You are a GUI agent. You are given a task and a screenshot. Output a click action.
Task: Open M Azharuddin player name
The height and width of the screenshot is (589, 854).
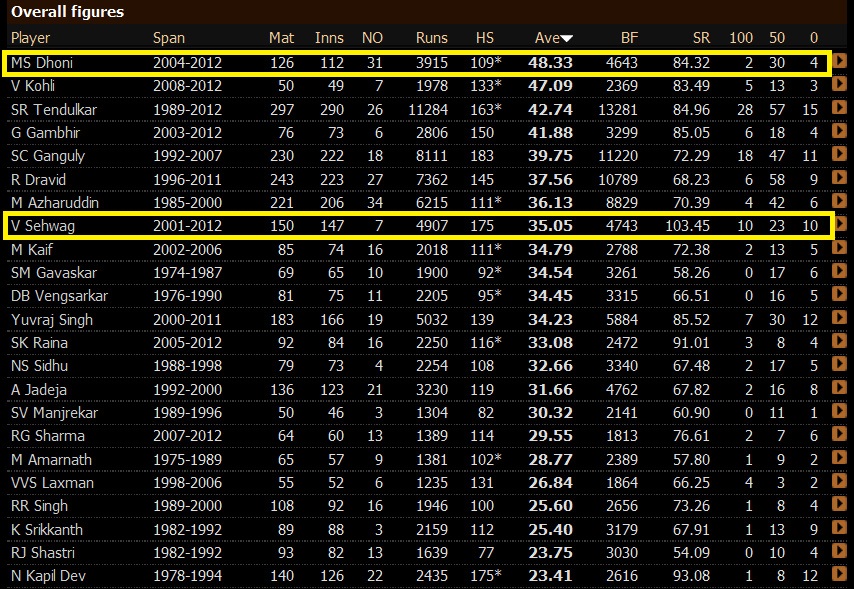[55, 203]
